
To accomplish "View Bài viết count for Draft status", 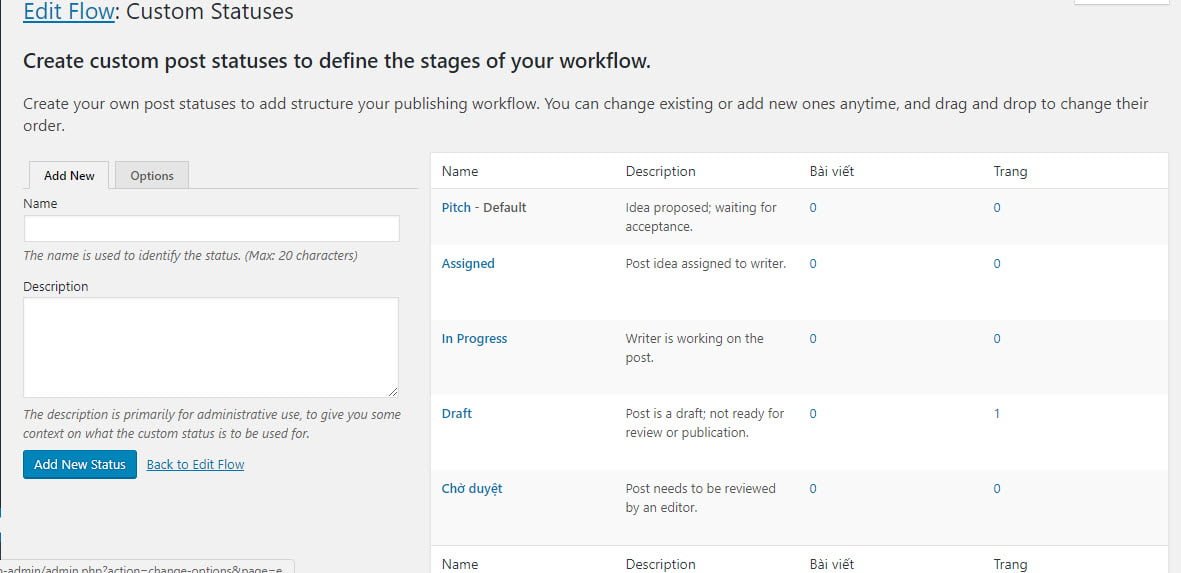I will click(813, 414).
